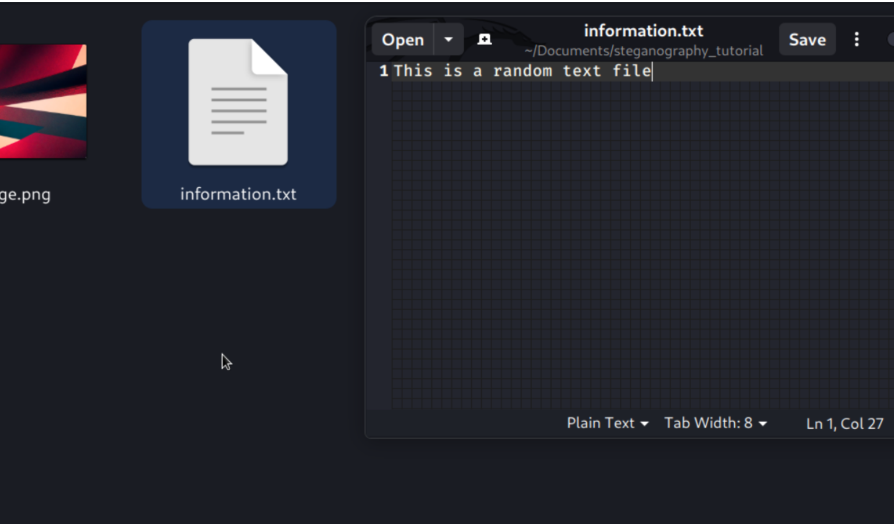This screenshot has width=894, height=524.
Task: Click the ~/Documents/steganography_tutorial path subtitle
Action: tap(643, 51)
